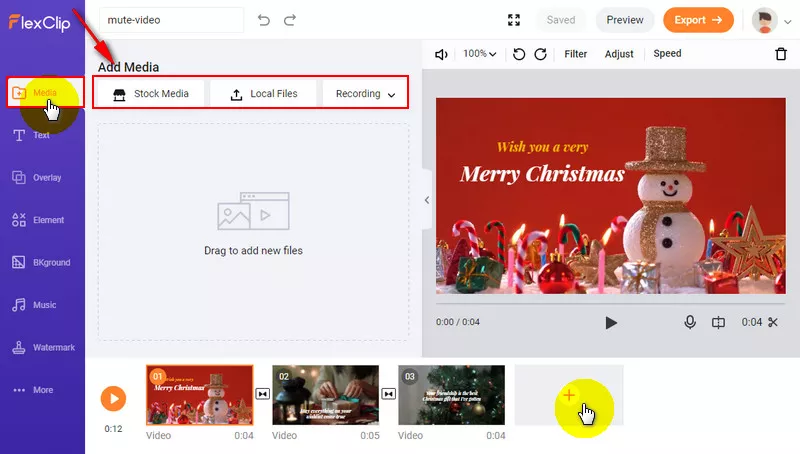Edit the mute-video project name field
This screenshot has height=454, width=800.
coord(171,20)
